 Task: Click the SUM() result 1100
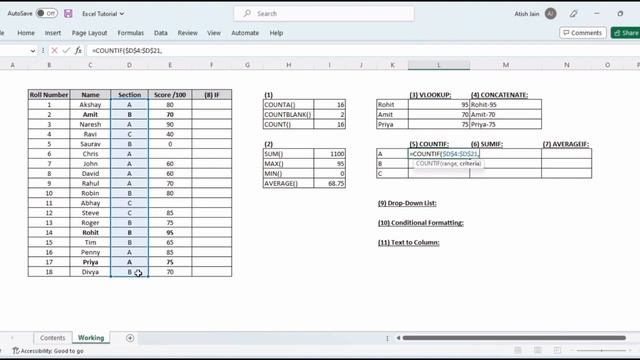point(330,154)
